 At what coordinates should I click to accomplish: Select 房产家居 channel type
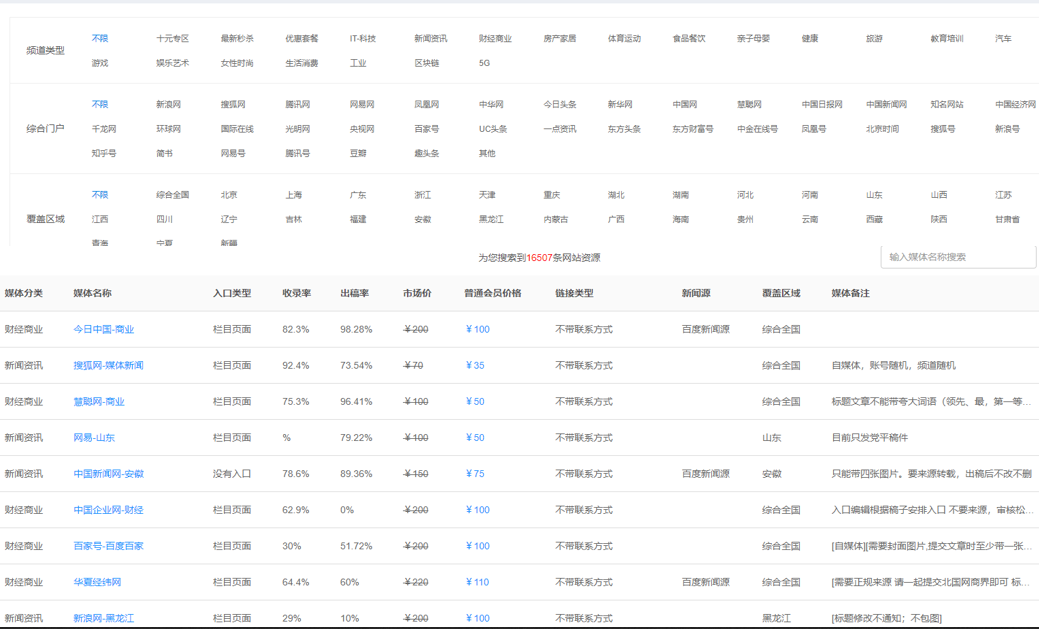pyautogui.click(x=559, y=38)
